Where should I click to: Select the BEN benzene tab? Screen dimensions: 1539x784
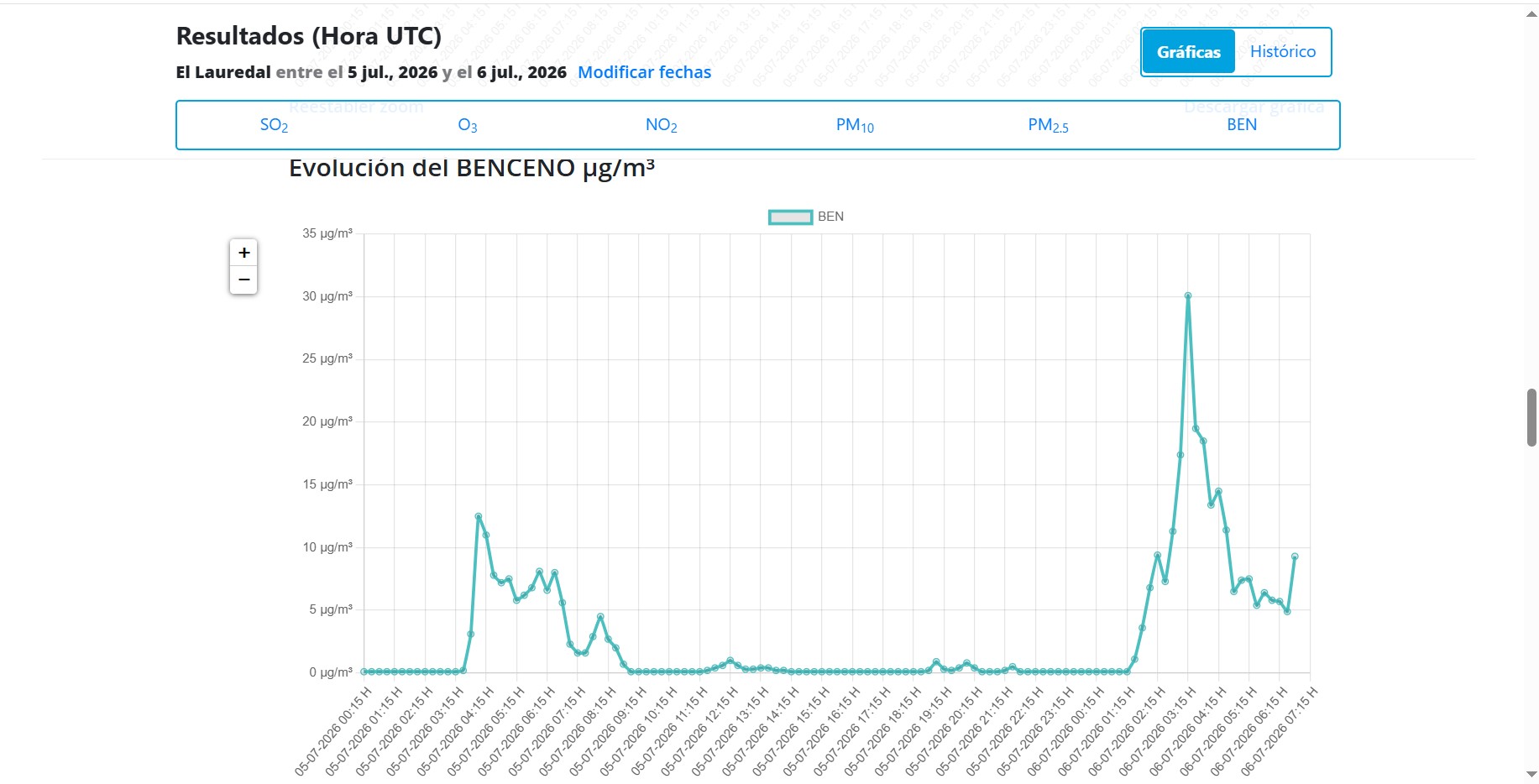(1242, 125)
